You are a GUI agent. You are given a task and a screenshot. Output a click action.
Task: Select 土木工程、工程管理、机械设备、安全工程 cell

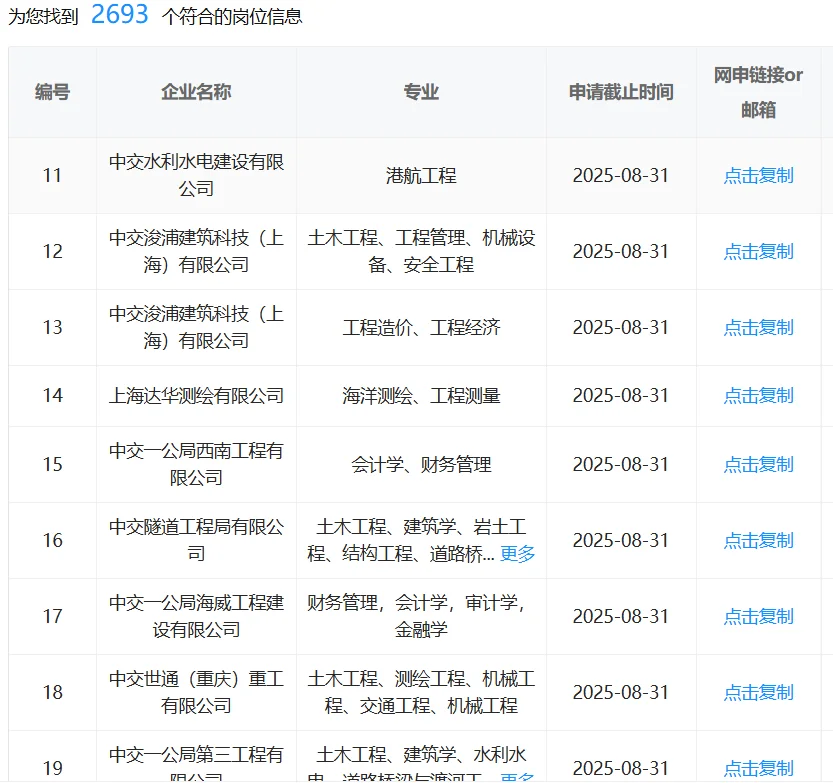421,252
